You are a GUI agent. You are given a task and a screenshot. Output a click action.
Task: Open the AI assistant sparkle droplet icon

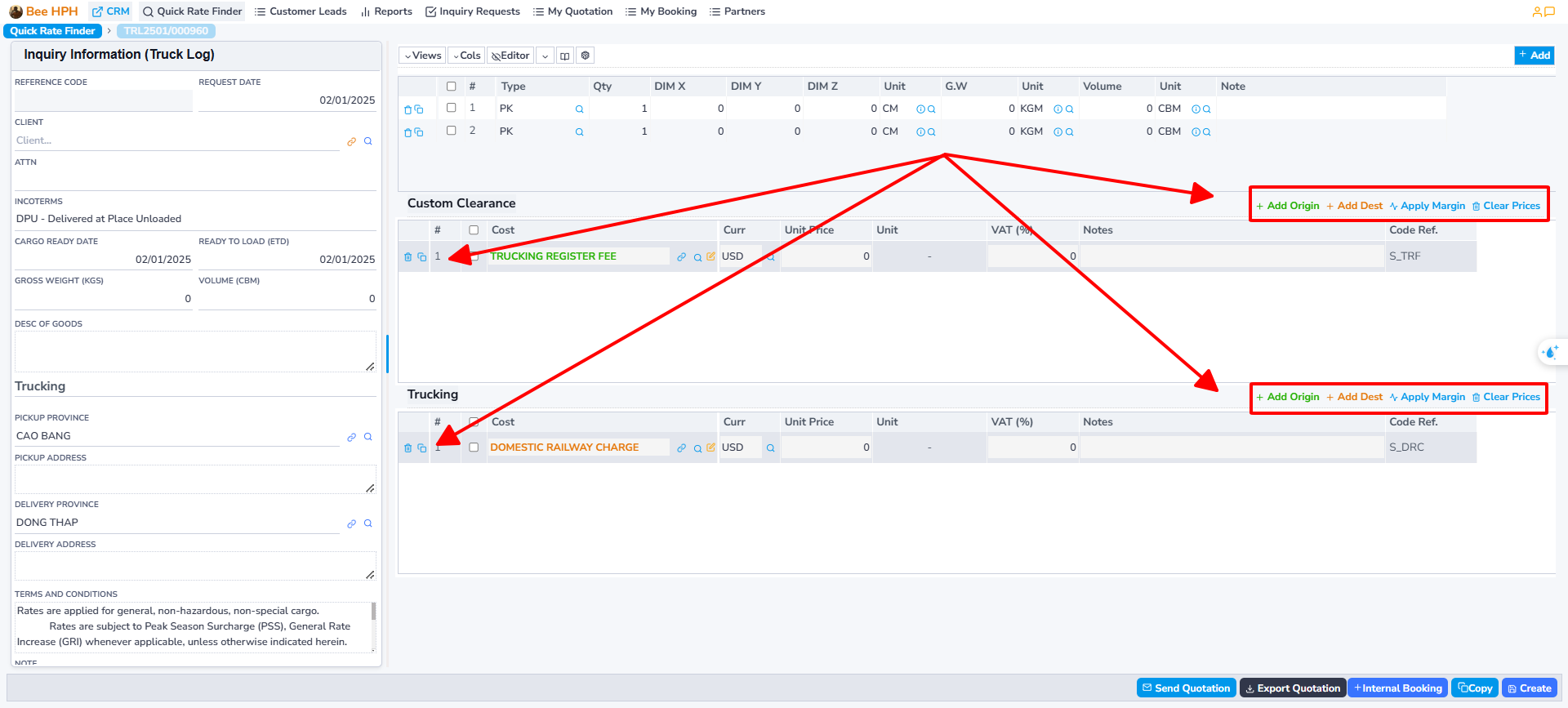[x=1549, y=352]
